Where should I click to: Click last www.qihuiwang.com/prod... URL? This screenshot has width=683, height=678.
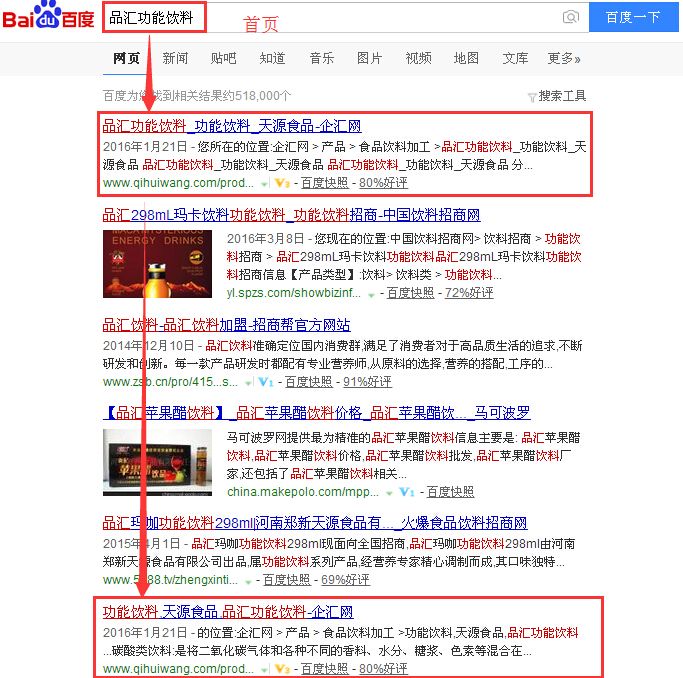178,668
